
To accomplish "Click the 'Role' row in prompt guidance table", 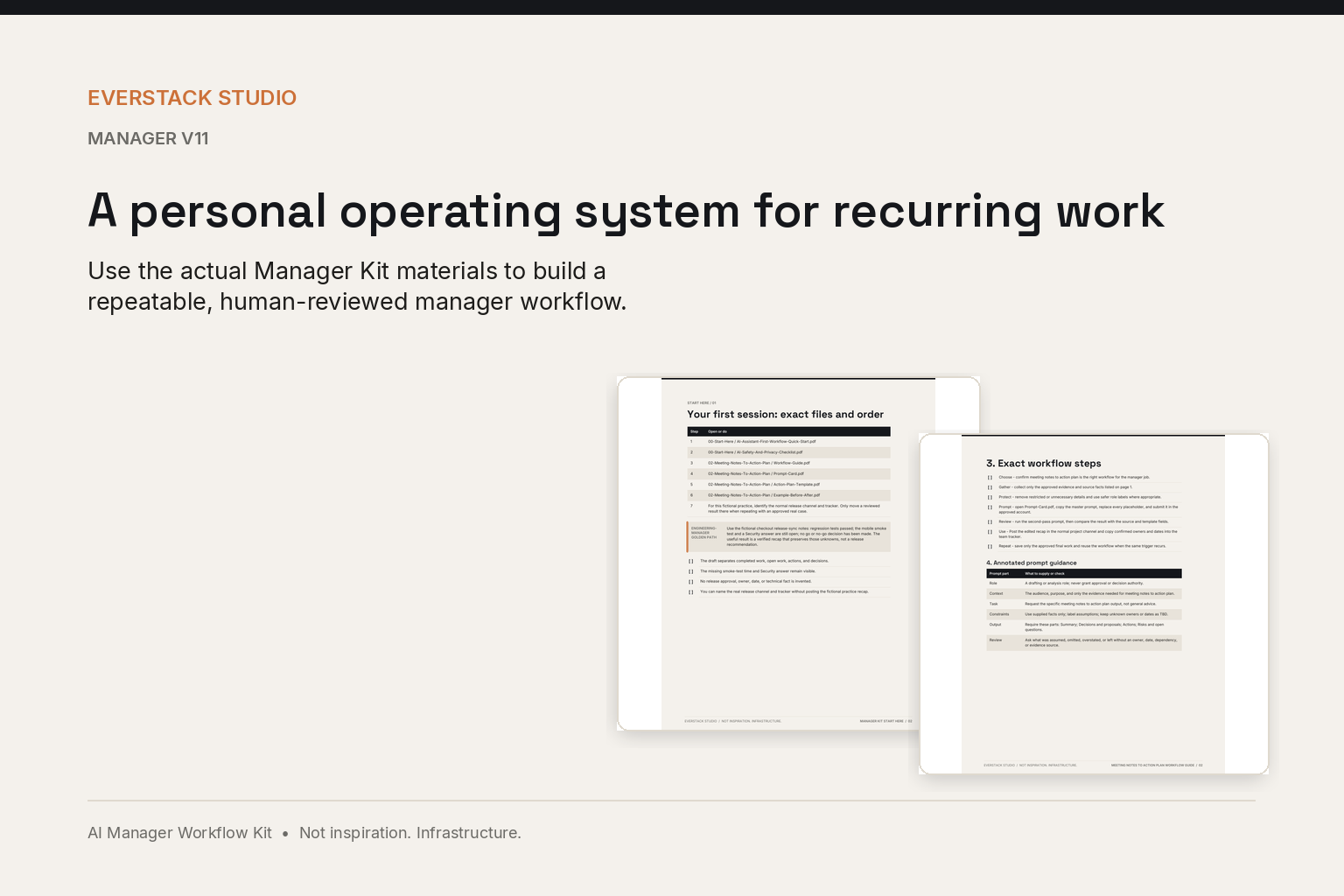I will click(x=1084, y=583).
